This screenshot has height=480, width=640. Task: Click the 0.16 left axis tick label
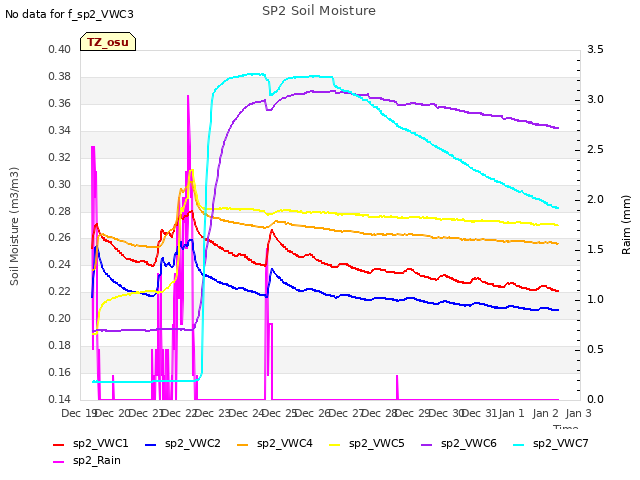60,372
